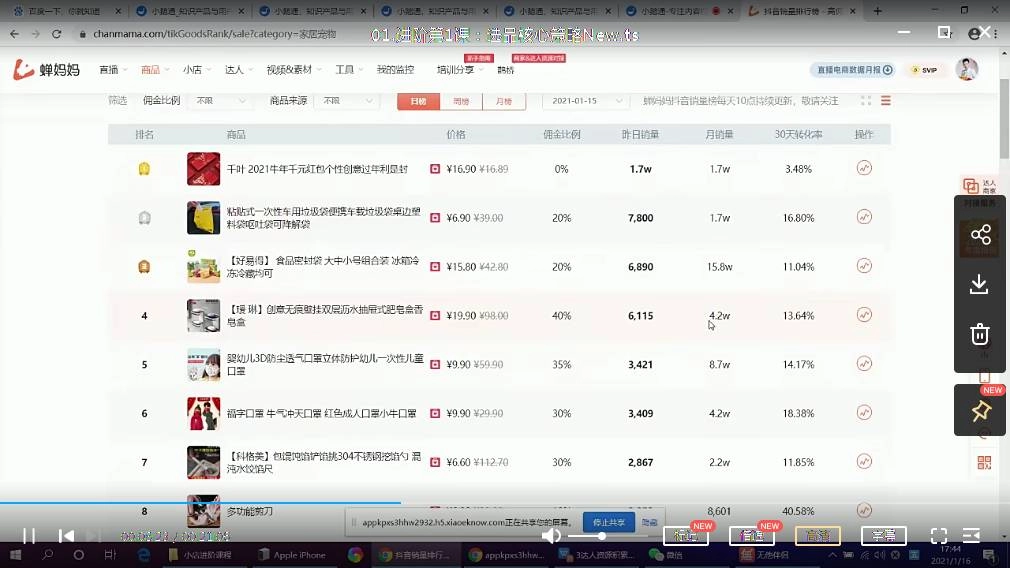Mute the player volume speaker icon
Image resolution: width=1010 pixels, height=568 pixels.
tap(551, 536)
